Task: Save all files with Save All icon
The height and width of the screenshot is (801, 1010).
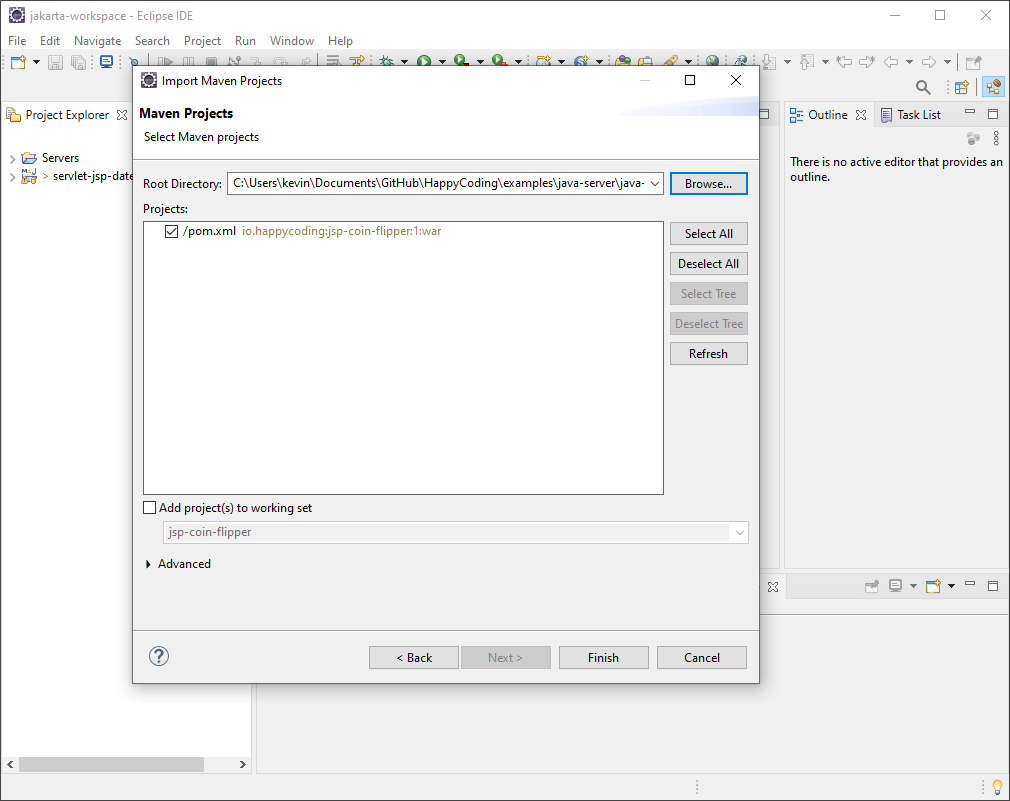Action: pos(78,62)
